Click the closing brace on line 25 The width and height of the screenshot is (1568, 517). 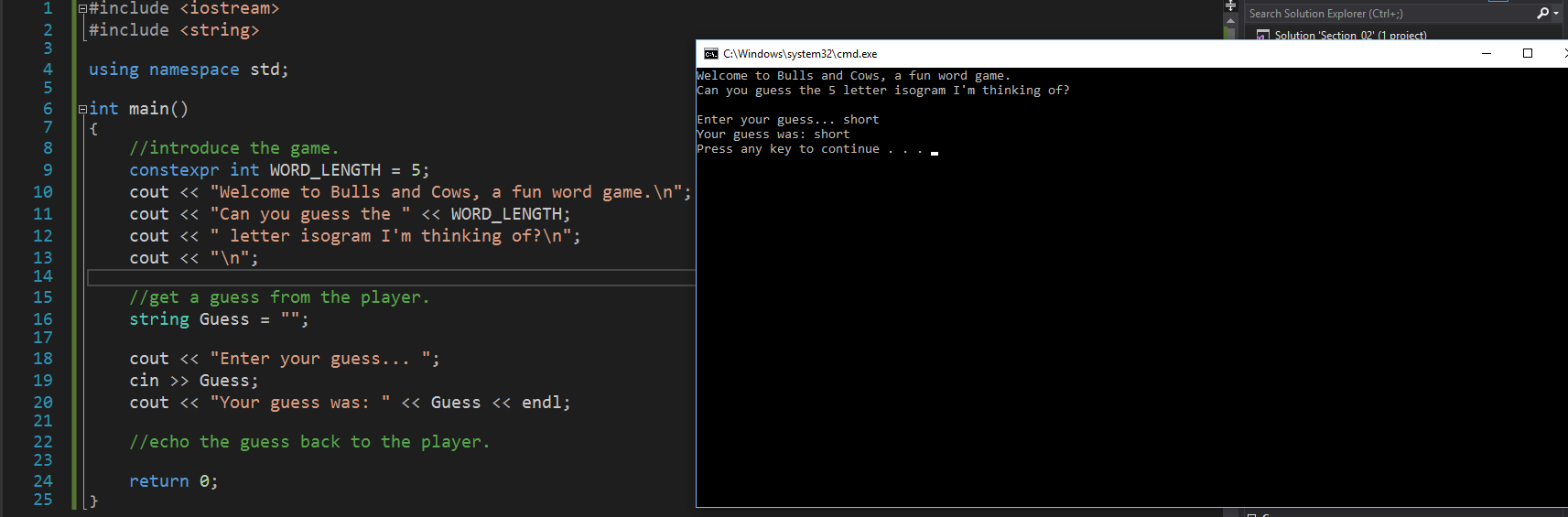point(93,501)
